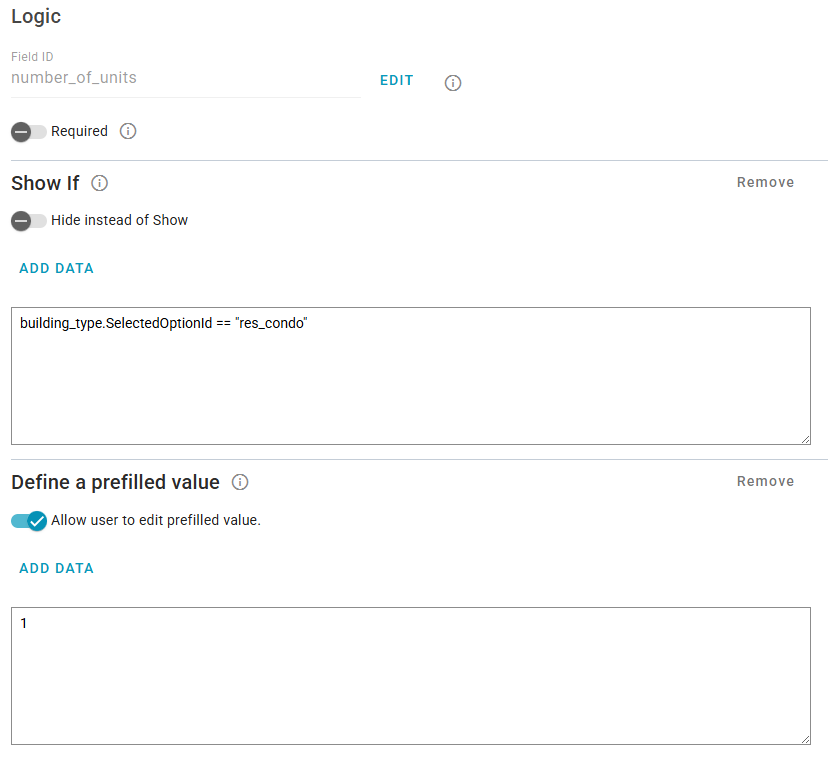Toggle the Required switch

(x=28, y=131)
